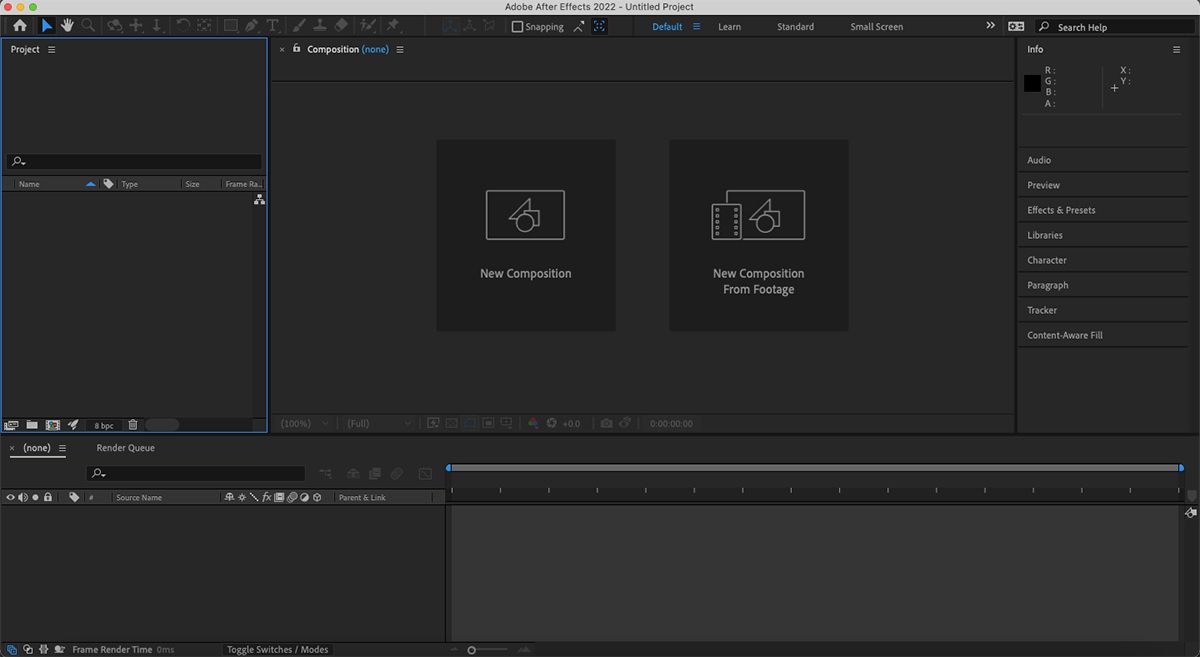
Task: Activate the Zoom tool
Action: [88, 25]
